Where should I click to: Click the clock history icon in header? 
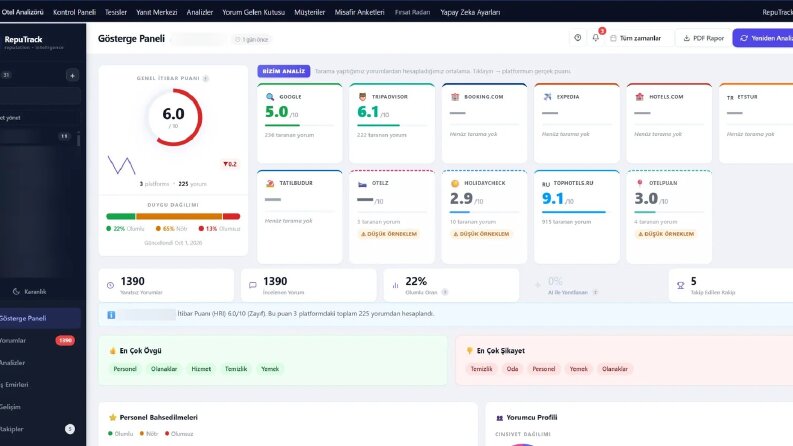[x=578, y=38]
